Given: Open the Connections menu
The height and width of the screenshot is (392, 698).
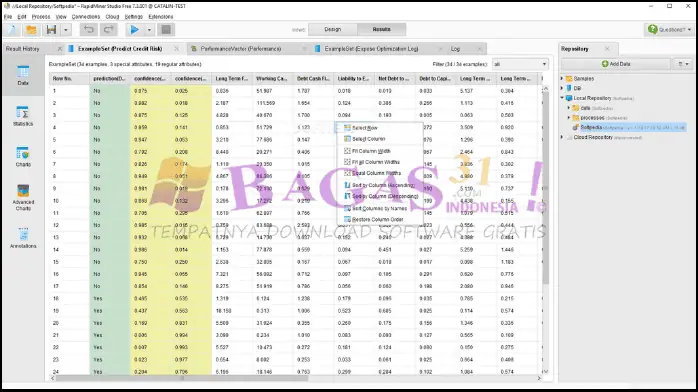Looking at the screenshot, I should pos(85,16).
